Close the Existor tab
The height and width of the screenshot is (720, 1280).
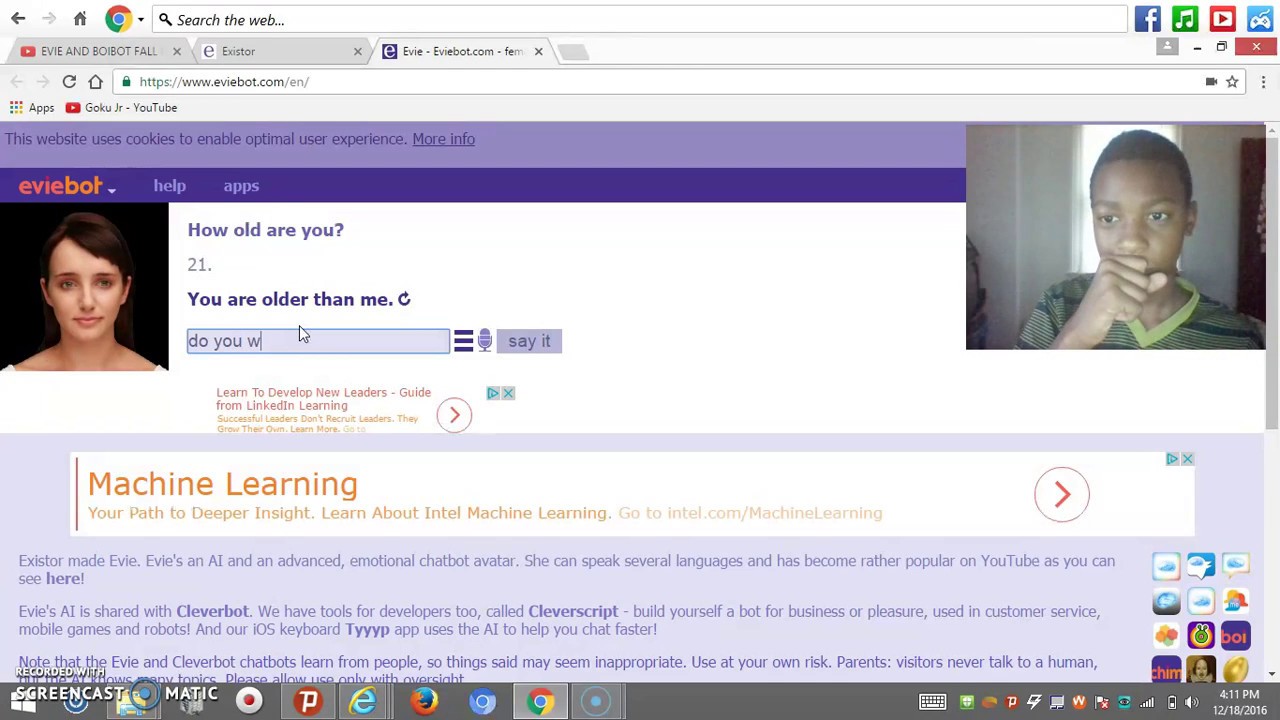coord(357,51)
